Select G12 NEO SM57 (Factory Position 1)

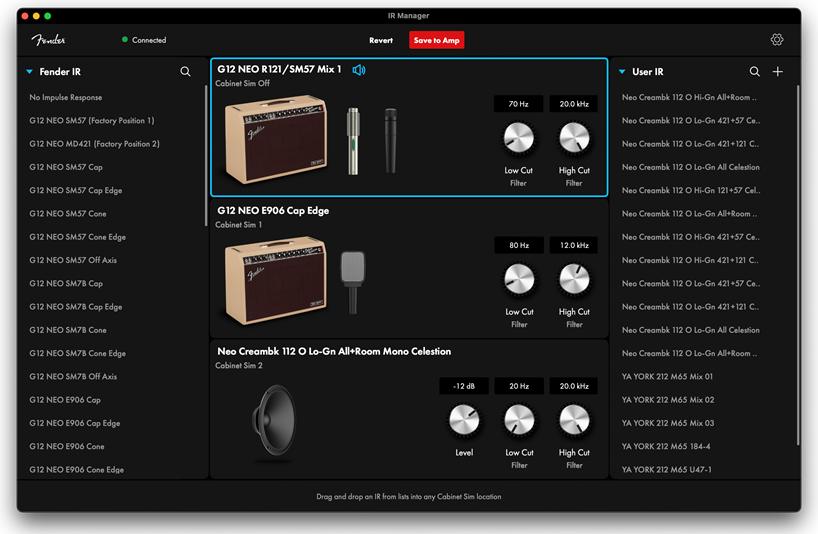pos(92,120)
